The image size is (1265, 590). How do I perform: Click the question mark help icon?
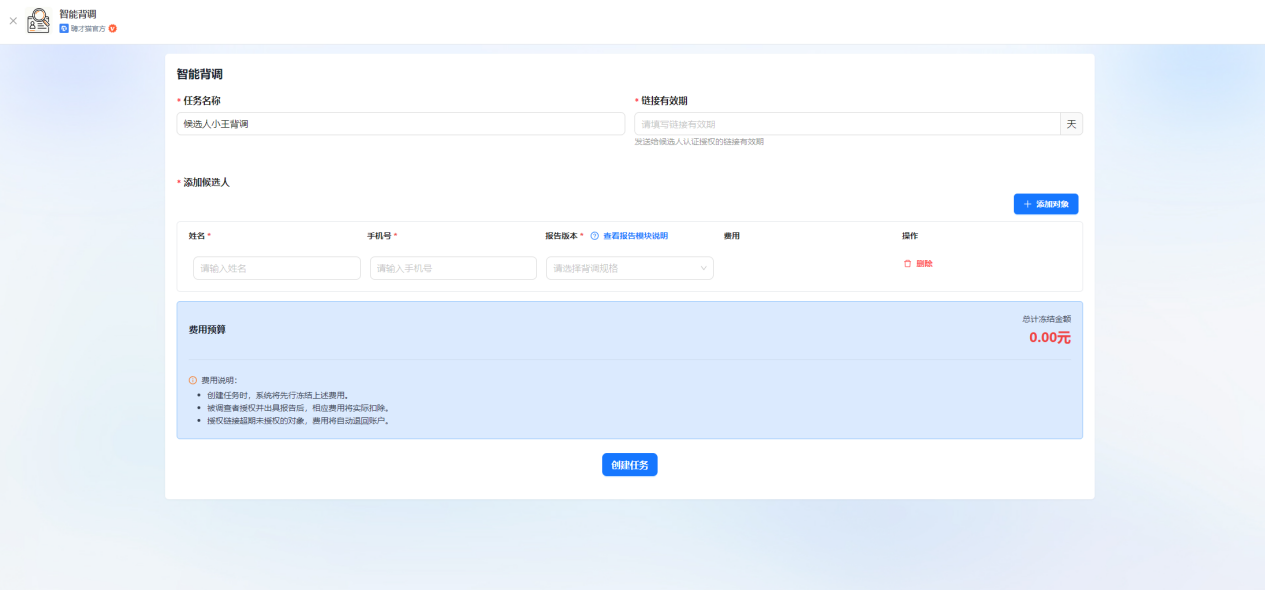pyautogui.click(x=594, y=236)
